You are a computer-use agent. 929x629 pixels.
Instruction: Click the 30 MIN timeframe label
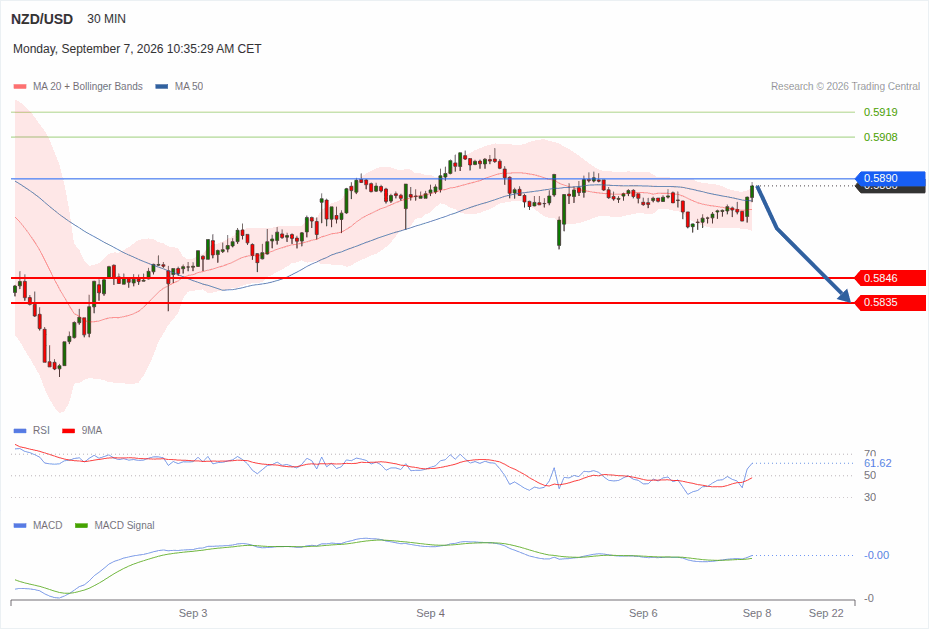tap(107, 19)
